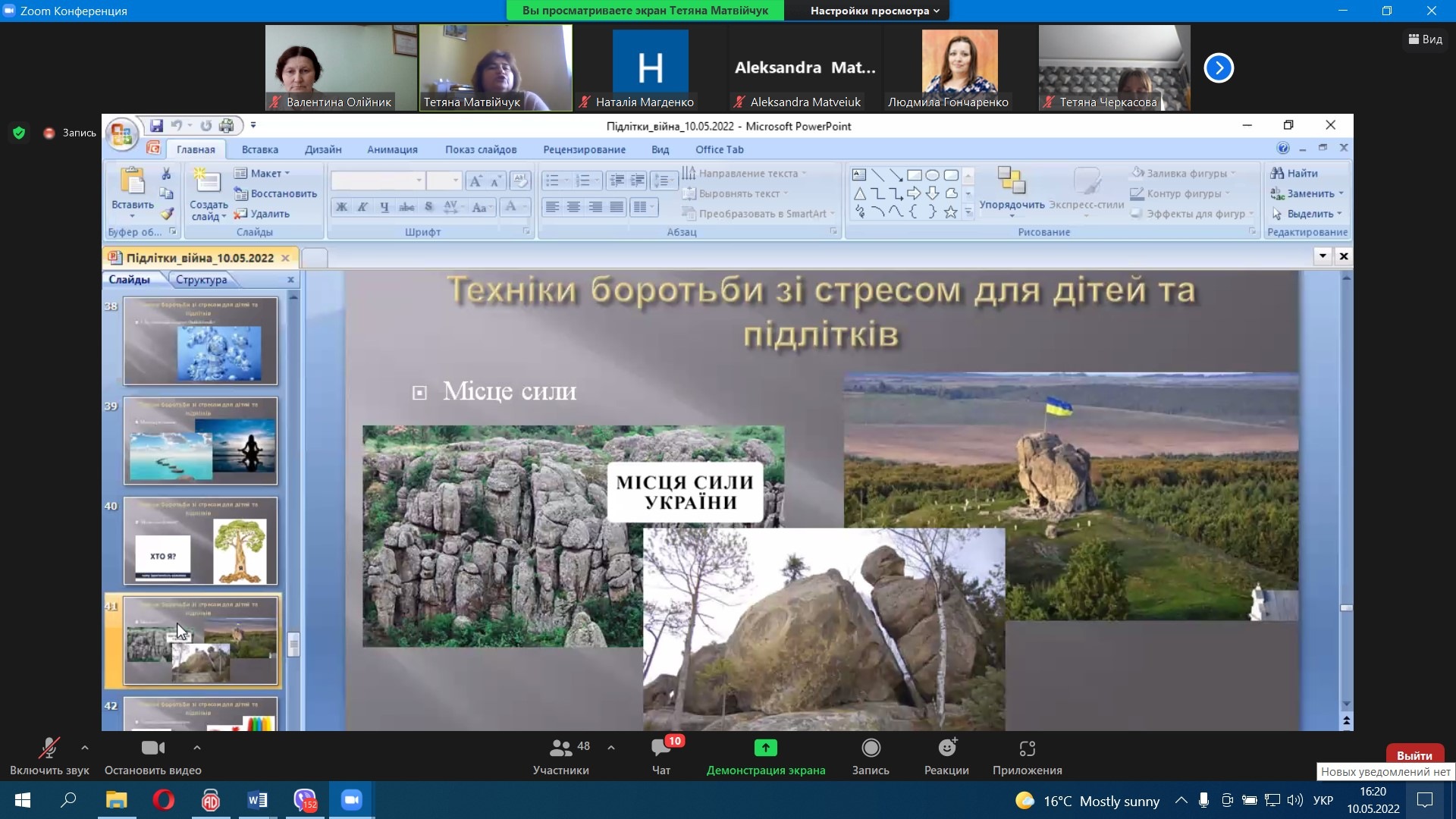
Task: Click the red Выйти button
Action: (1414, 755)
